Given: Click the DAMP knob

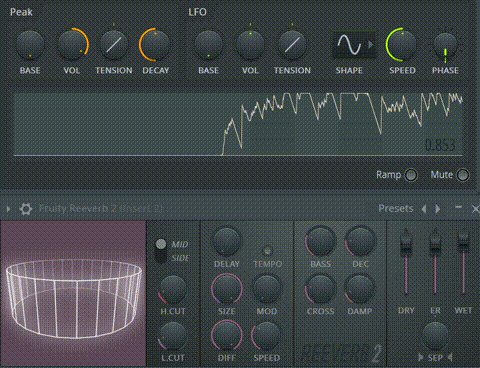Looking at the screenshot, I should click(359, 289).
